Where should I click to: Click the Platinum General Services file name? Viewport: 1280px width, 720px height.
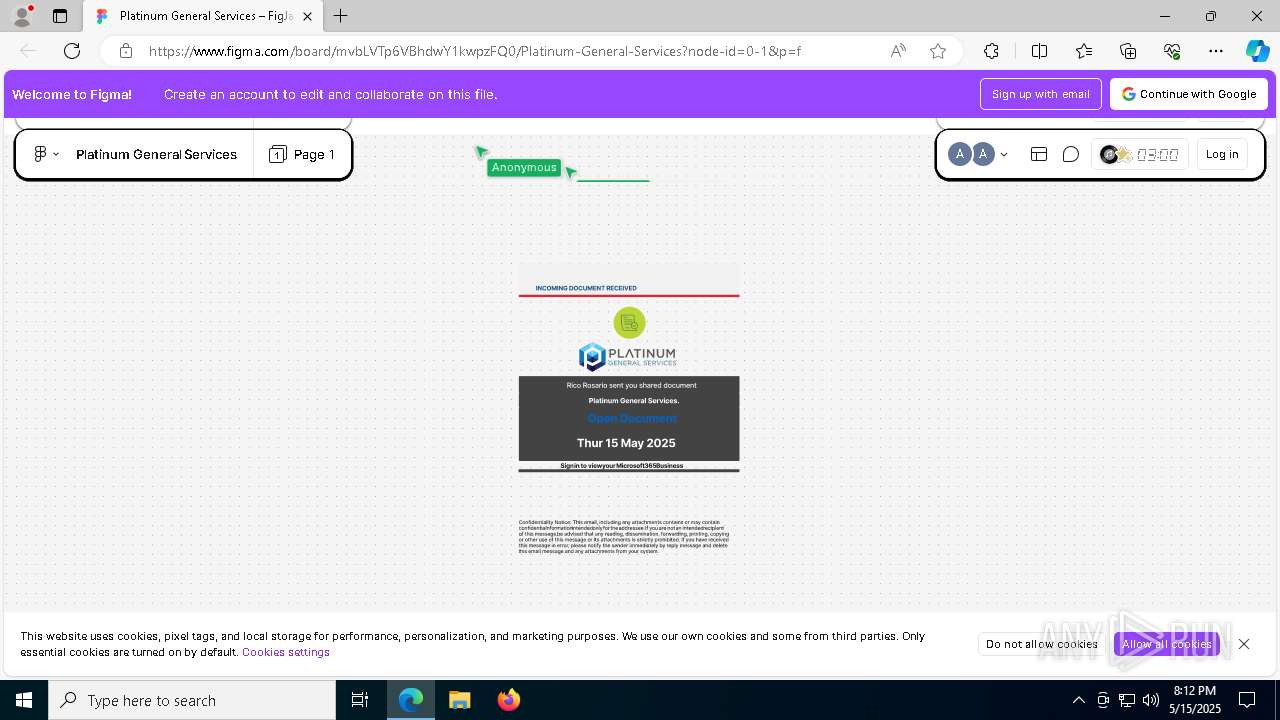(156, 154)
